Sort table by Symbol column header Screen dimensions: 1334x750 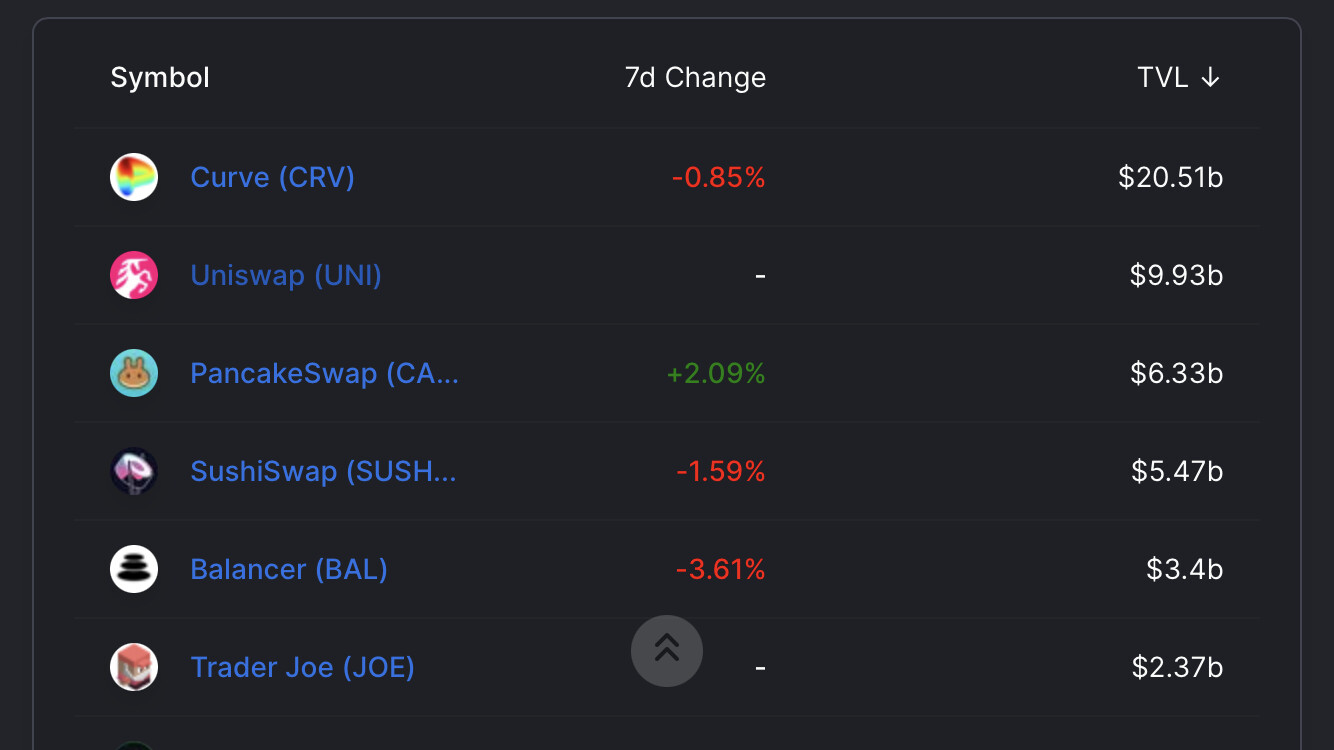tap(160, 78)
